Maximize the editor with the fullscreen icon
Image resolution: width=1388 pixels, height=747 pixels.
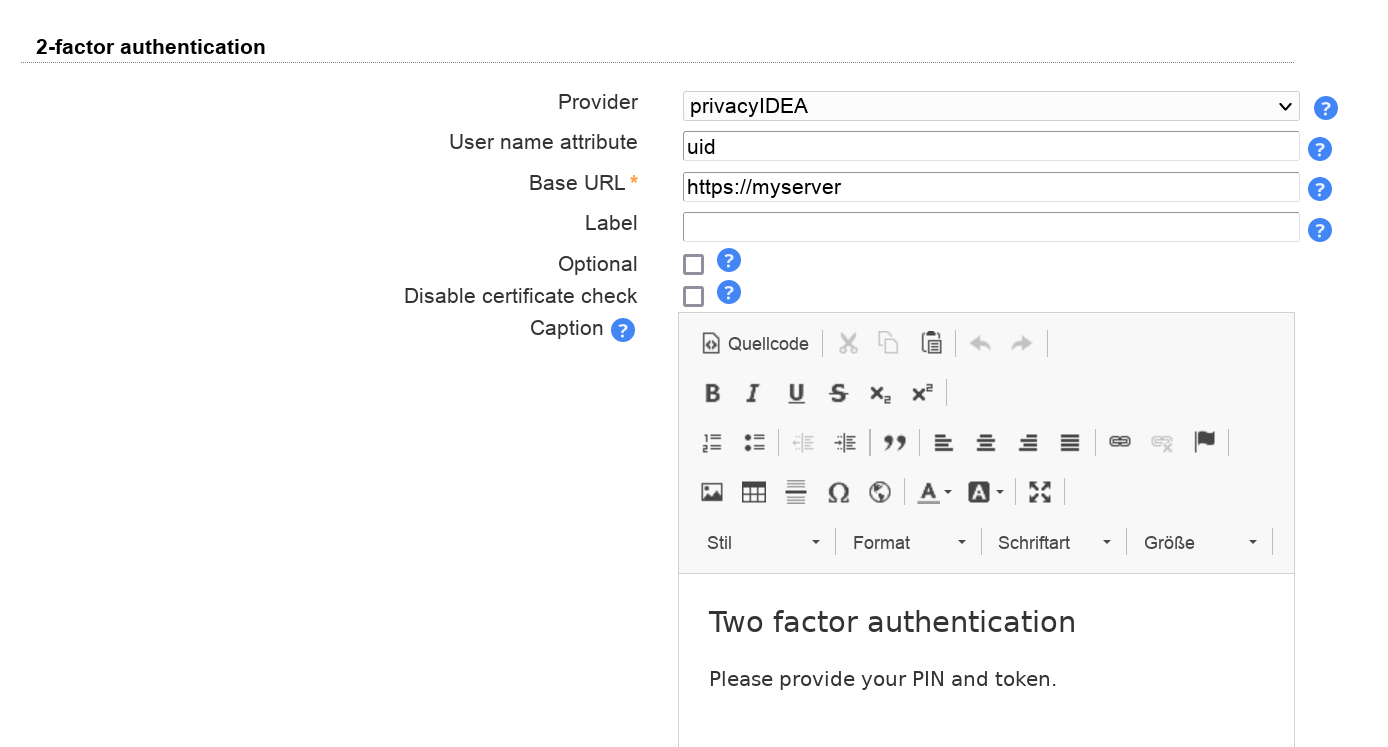tap(1040, 492)
